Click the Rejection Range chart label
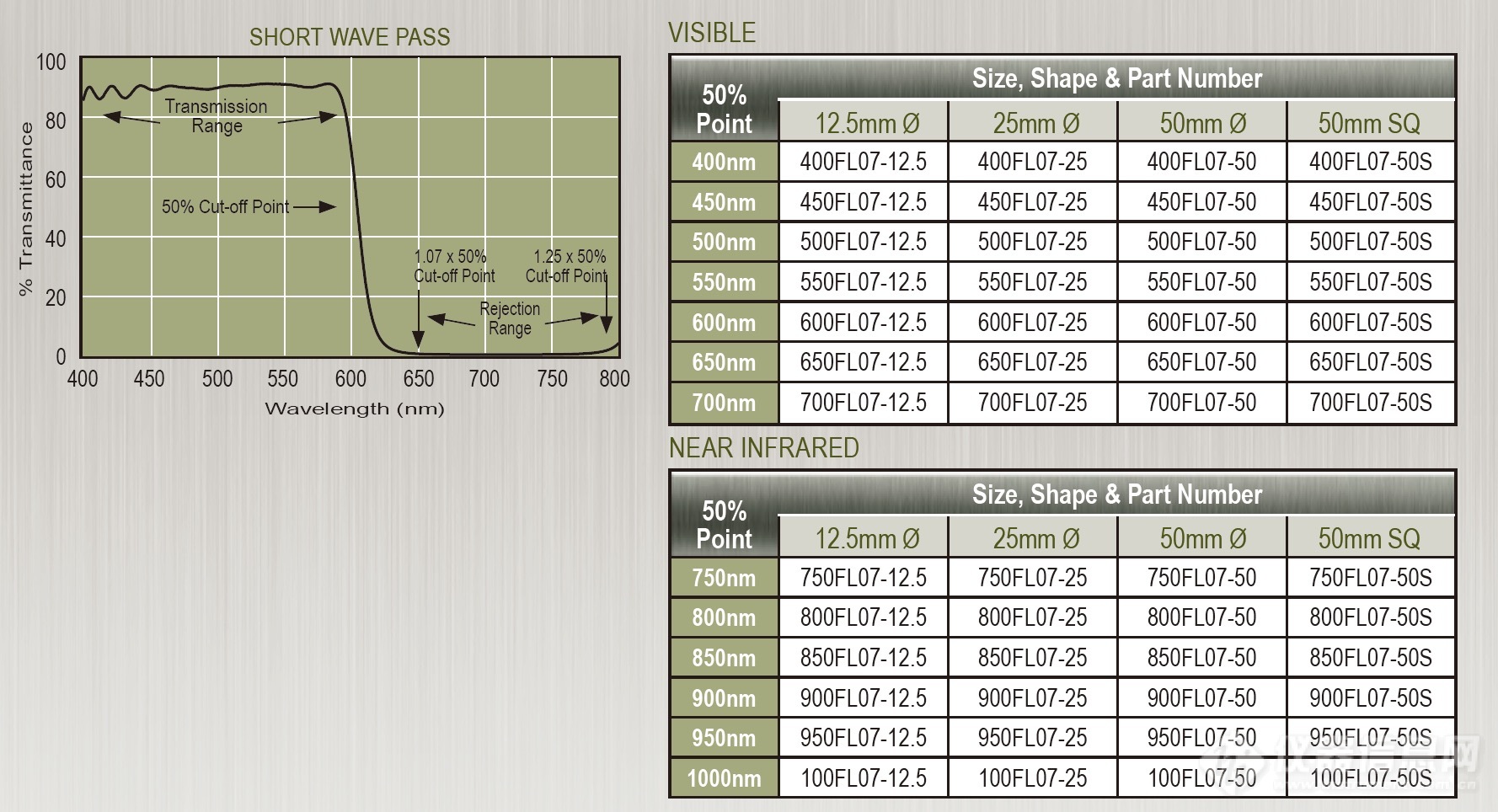 [x=510, y=318]
